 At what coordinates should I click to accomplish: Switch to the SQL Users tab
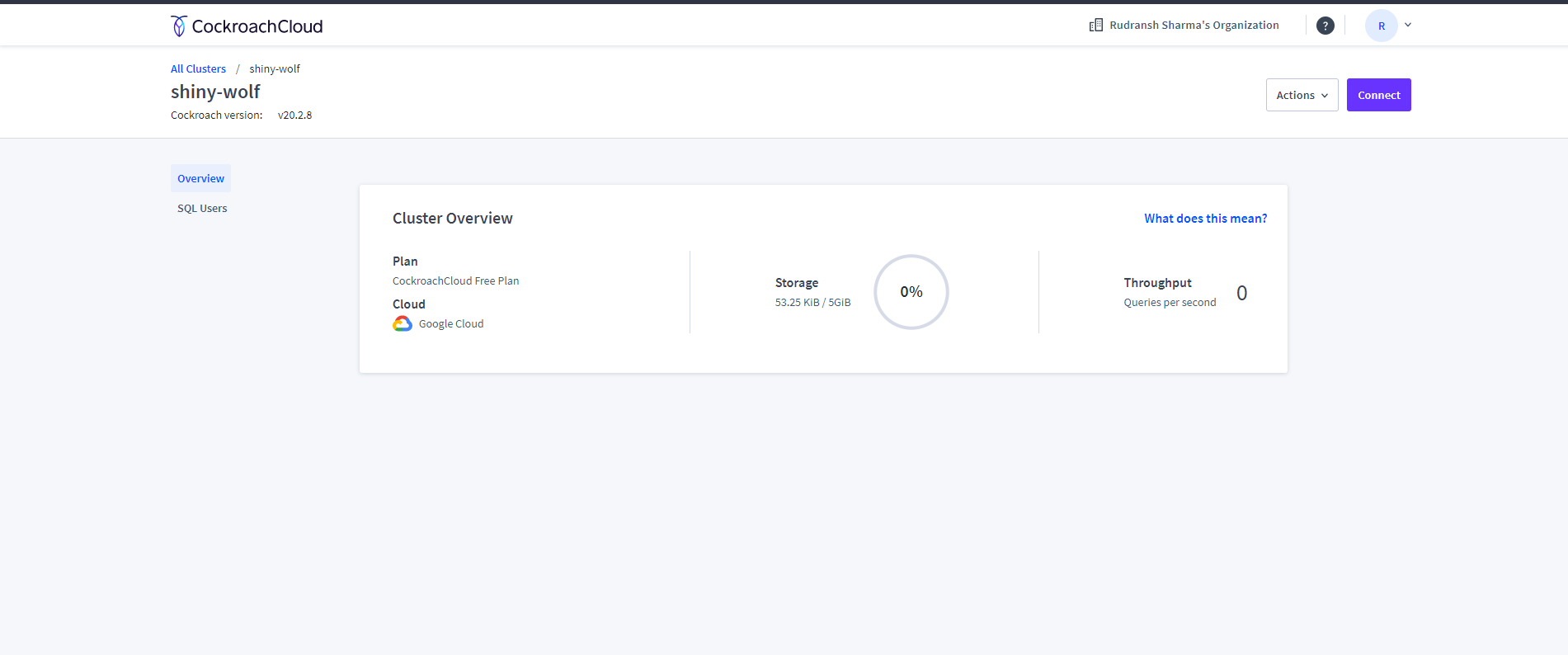tap(202, 209)
